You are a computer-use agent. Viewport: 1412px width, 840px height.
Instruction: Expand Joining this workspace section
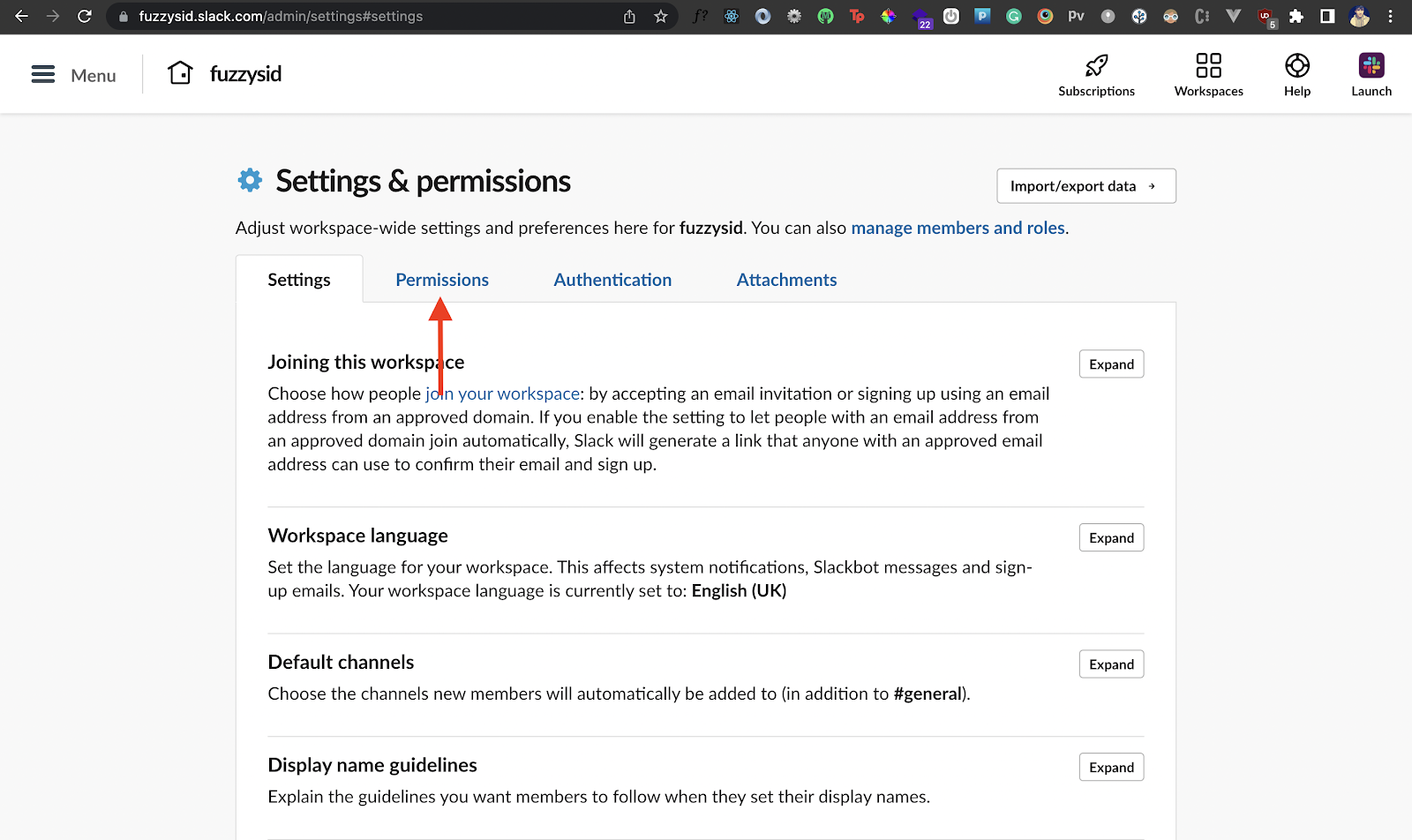point(1111,364)
